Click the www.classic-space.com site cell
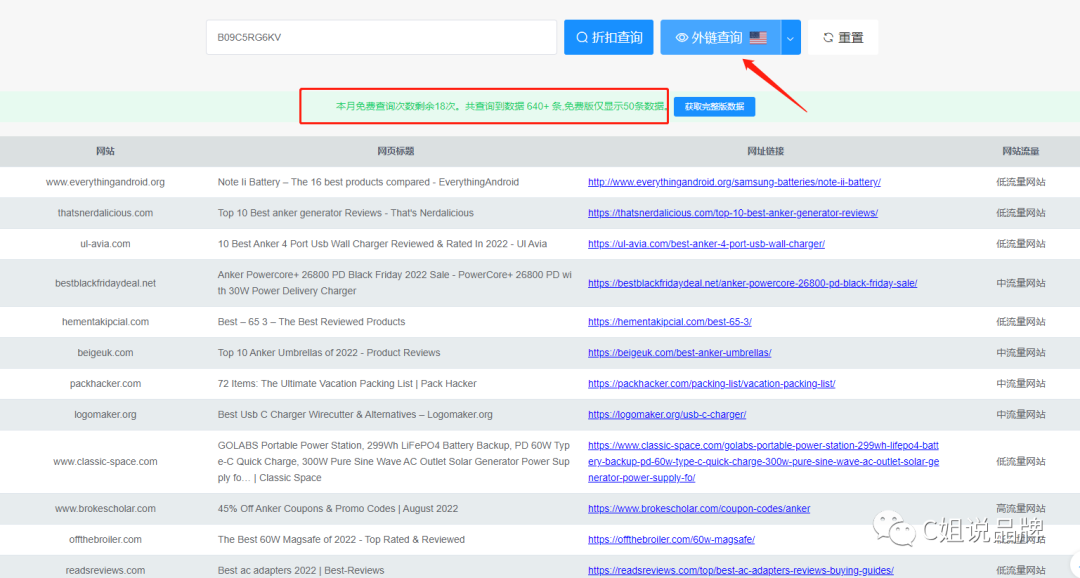 (x=105, y=462)
